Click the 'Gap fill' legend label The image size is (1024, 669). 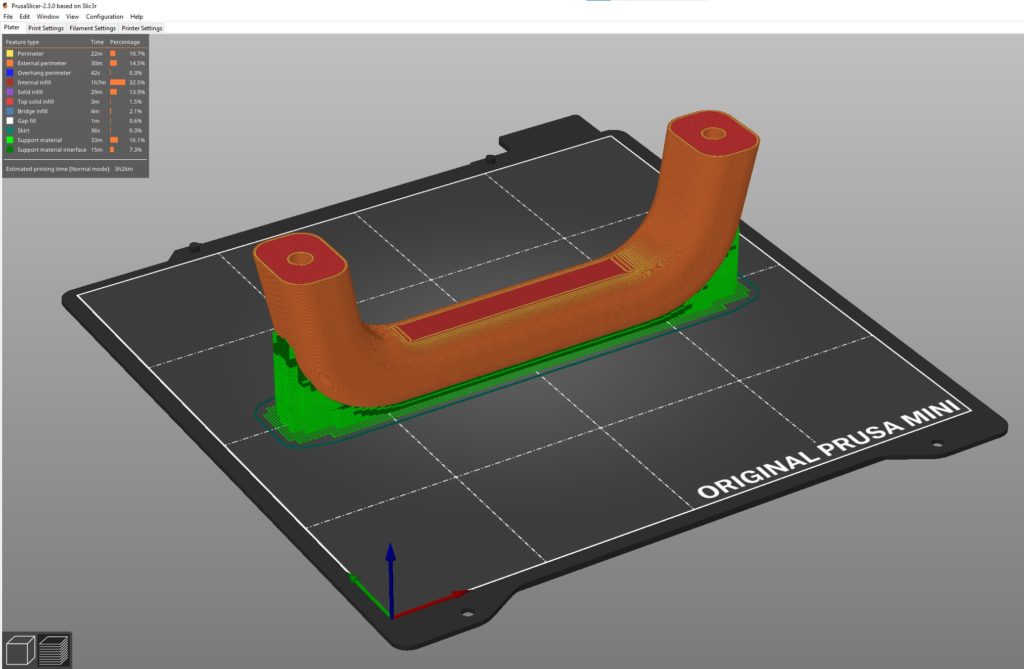tap(26, 121)
